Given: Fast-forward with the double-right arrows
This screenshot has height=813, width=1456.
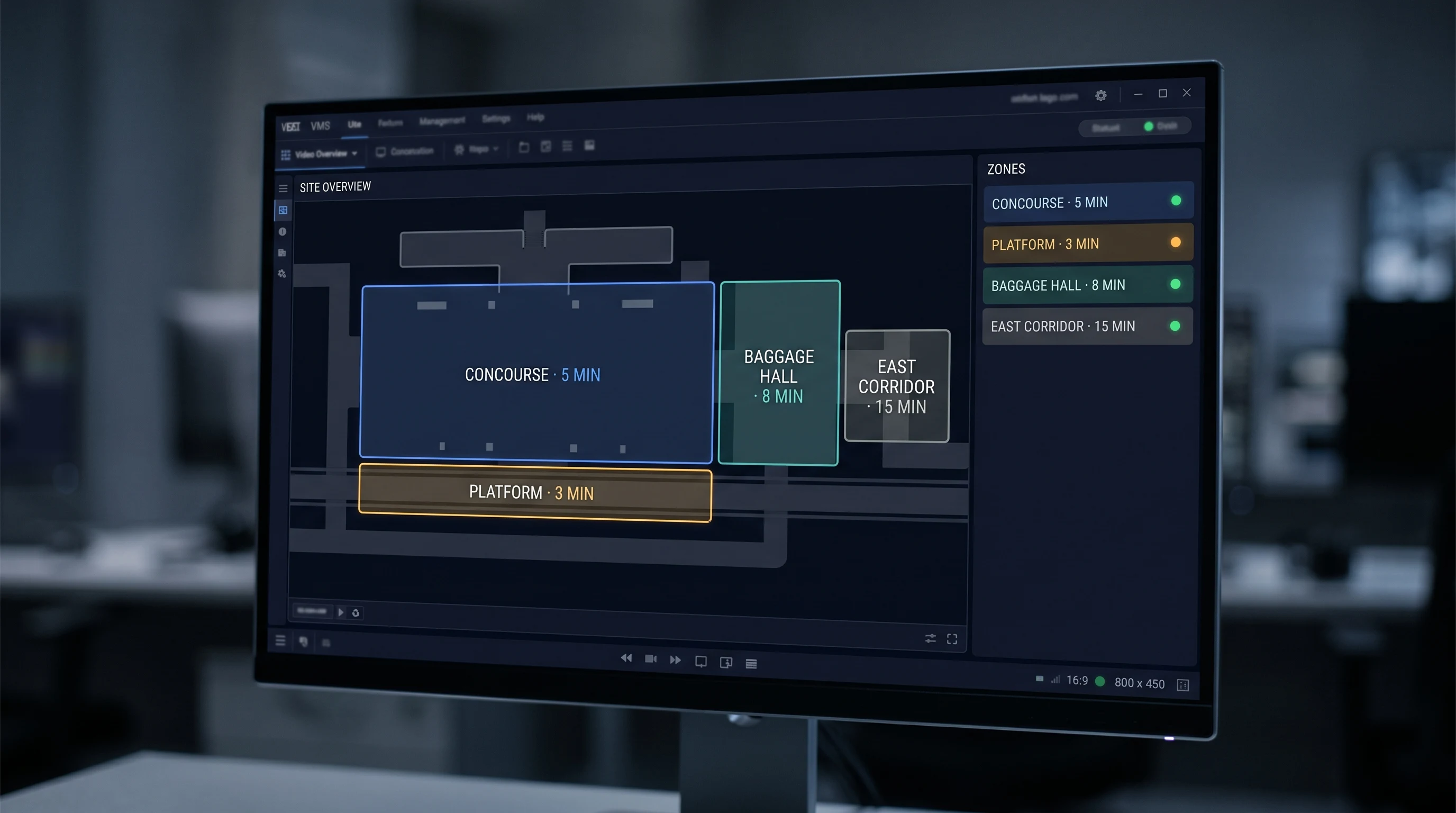Looking at the screenshot, I should pyautogui.click(x=676, y=660).
